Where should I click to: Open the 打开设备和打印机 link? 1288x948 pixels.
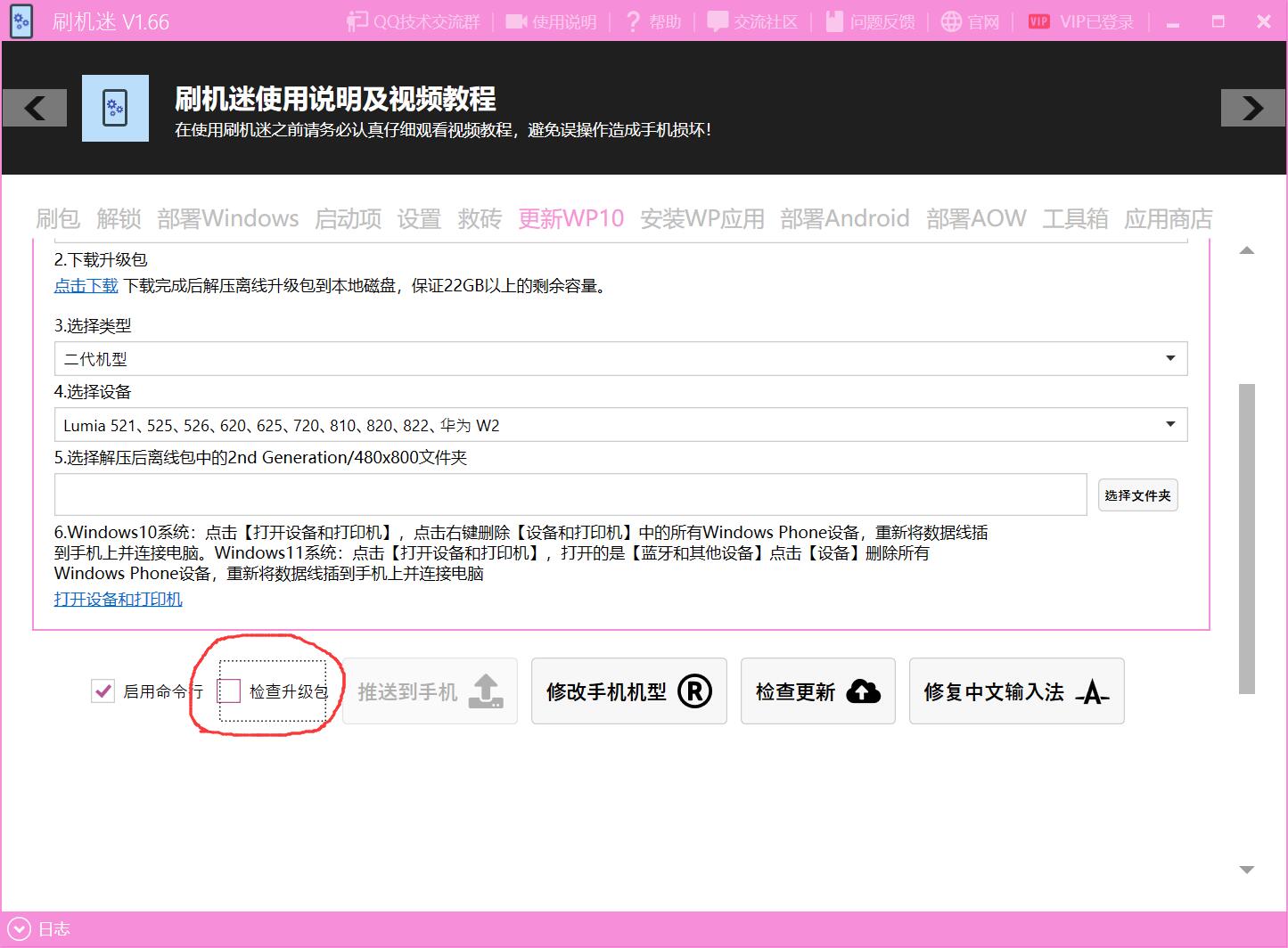pos(118,599)
